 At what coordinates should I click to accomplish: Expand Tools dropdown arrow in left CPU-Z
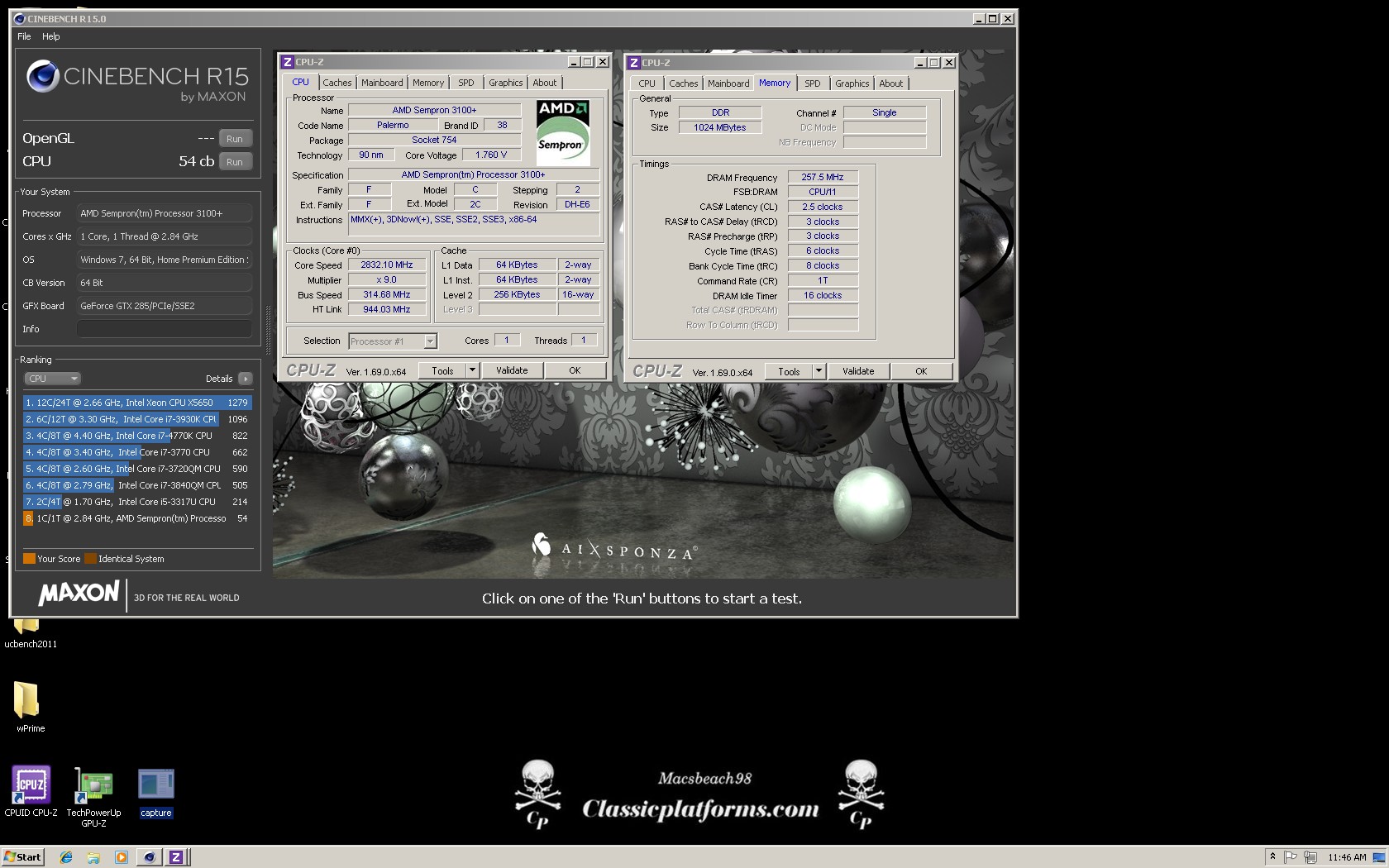(472, 371)
